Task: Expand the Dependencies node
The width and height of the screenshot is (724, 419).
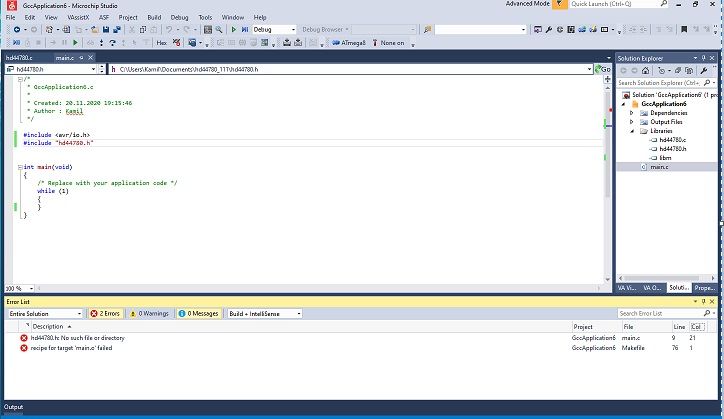Action: (x=632, y=113)
